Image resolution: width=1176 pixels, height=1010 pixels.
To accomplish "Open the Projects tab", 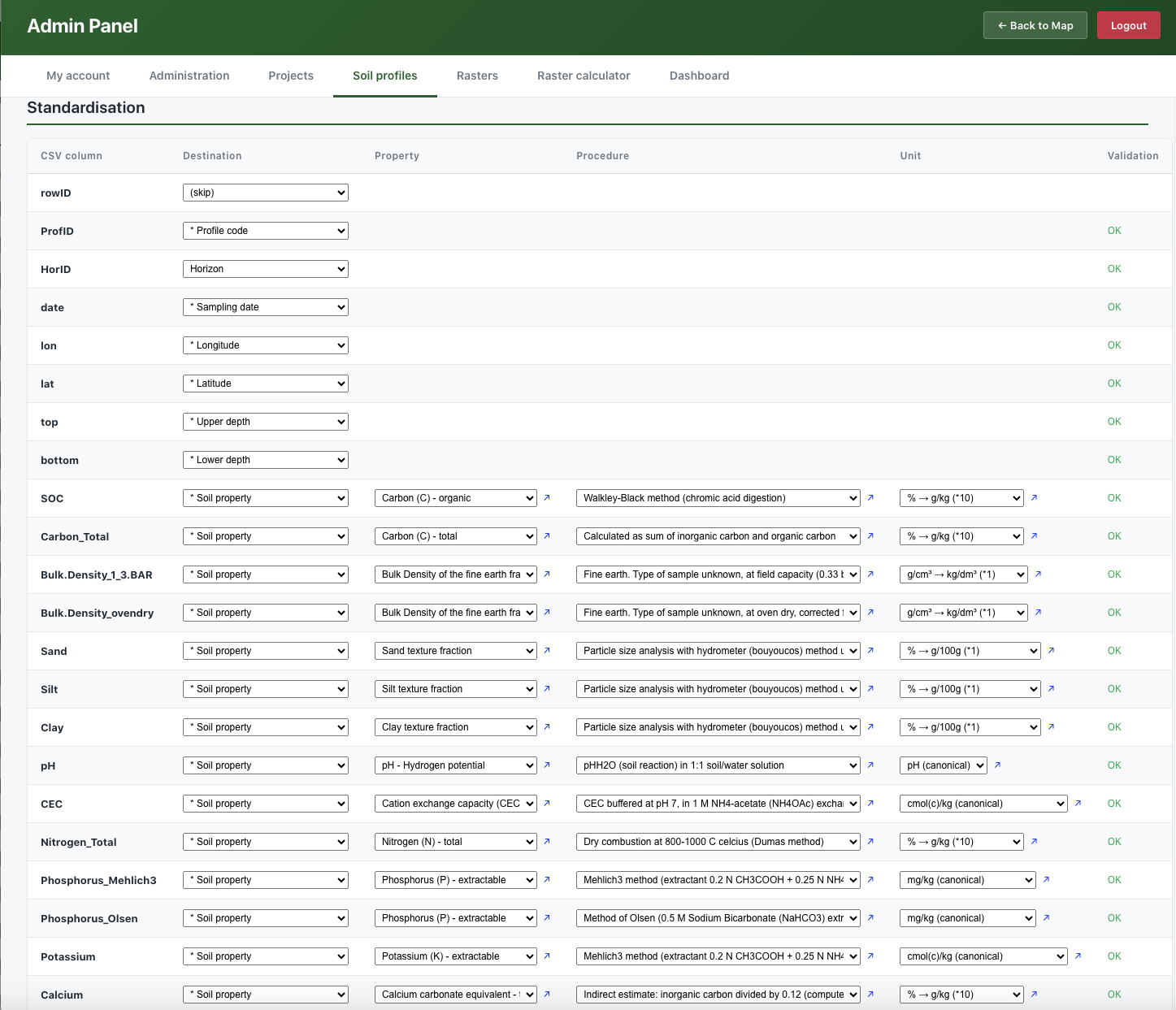I will (x=291, y=76).
